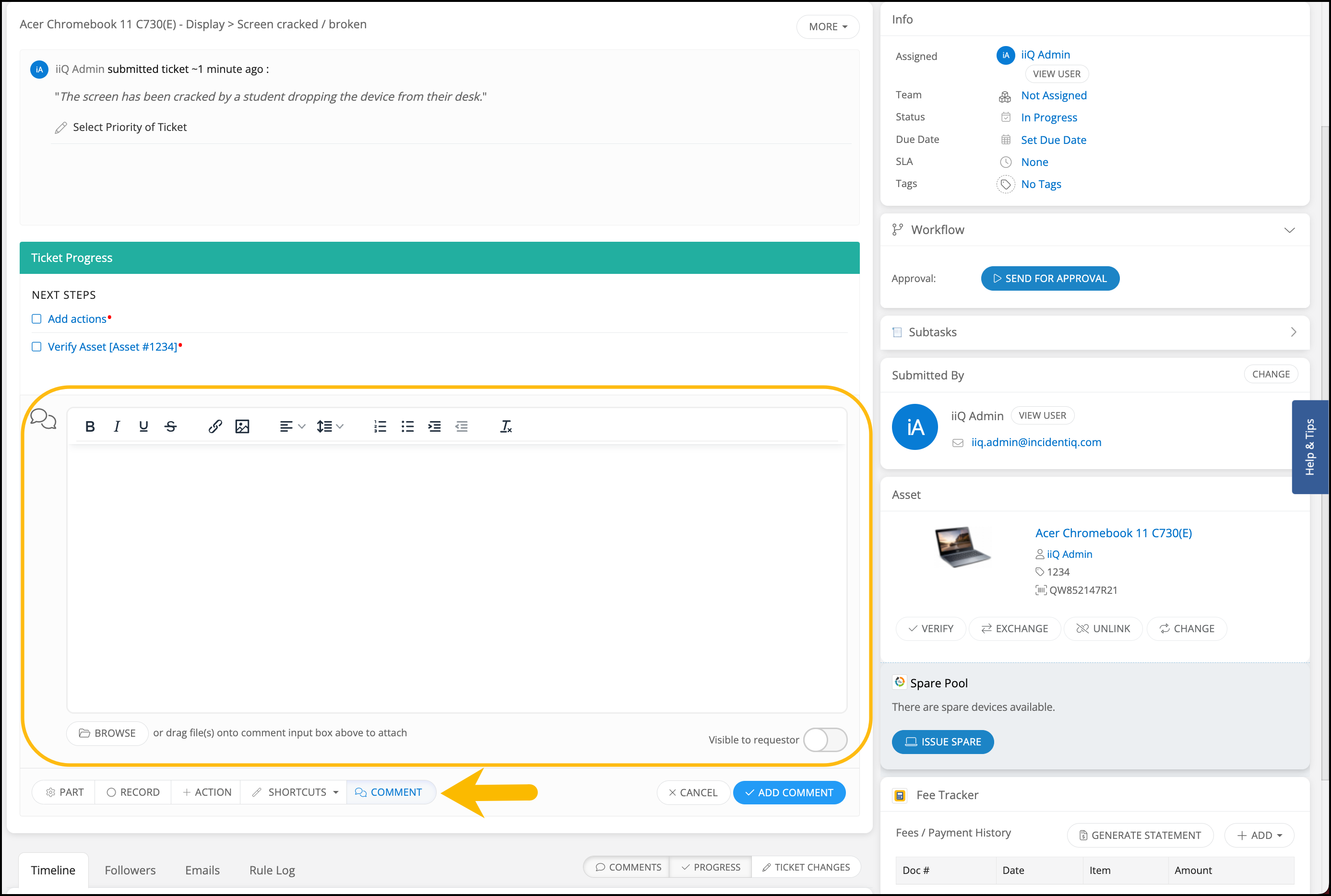Click the page's vertical scrollbar
1331x896 pixels.
click(1325, 286)
